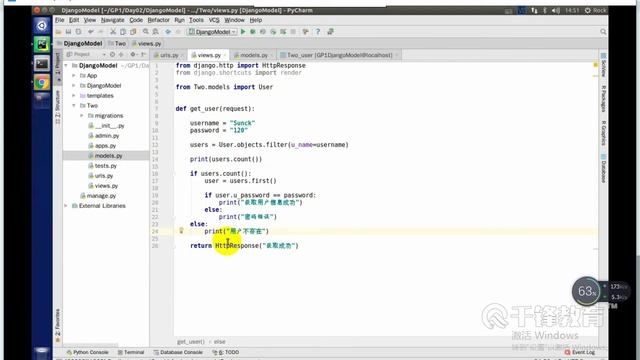Switch to the Two_user database tab
This screenshot has height=360, width=640.
point(338,55)
